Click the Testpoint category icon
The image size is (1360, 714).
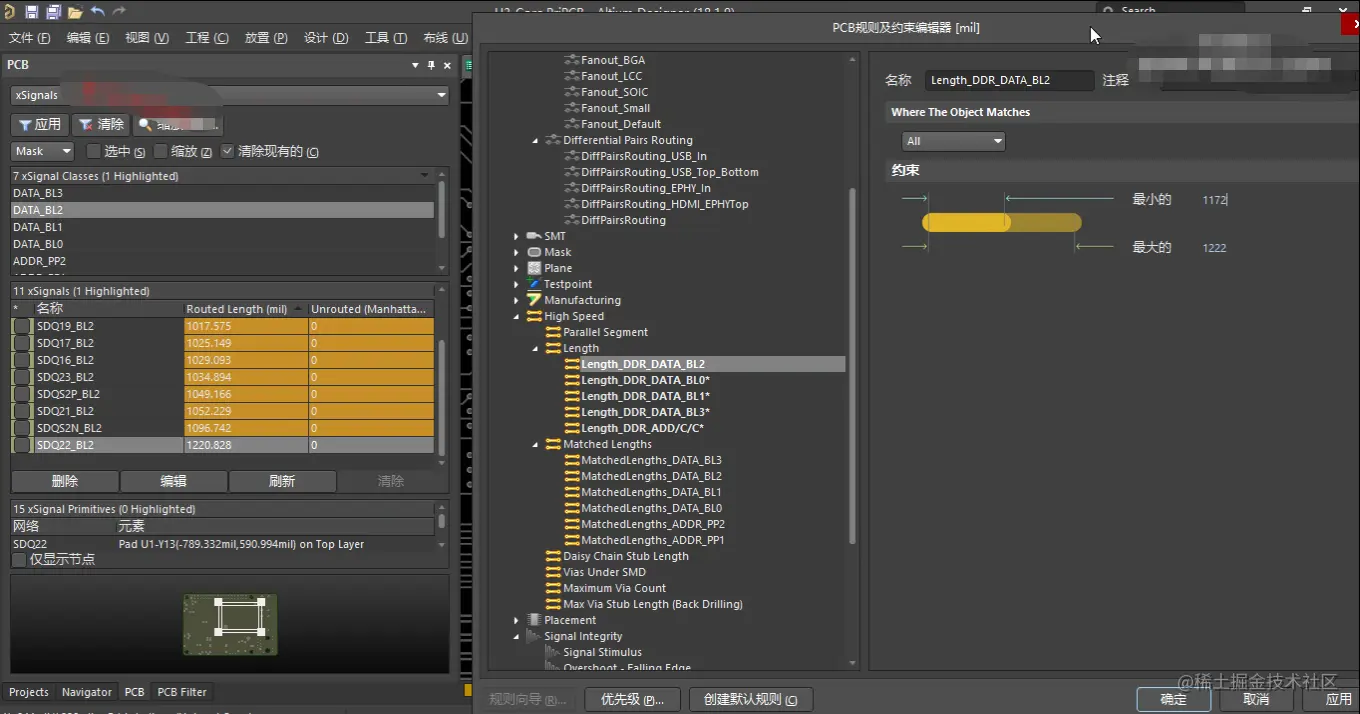(534, 284)
